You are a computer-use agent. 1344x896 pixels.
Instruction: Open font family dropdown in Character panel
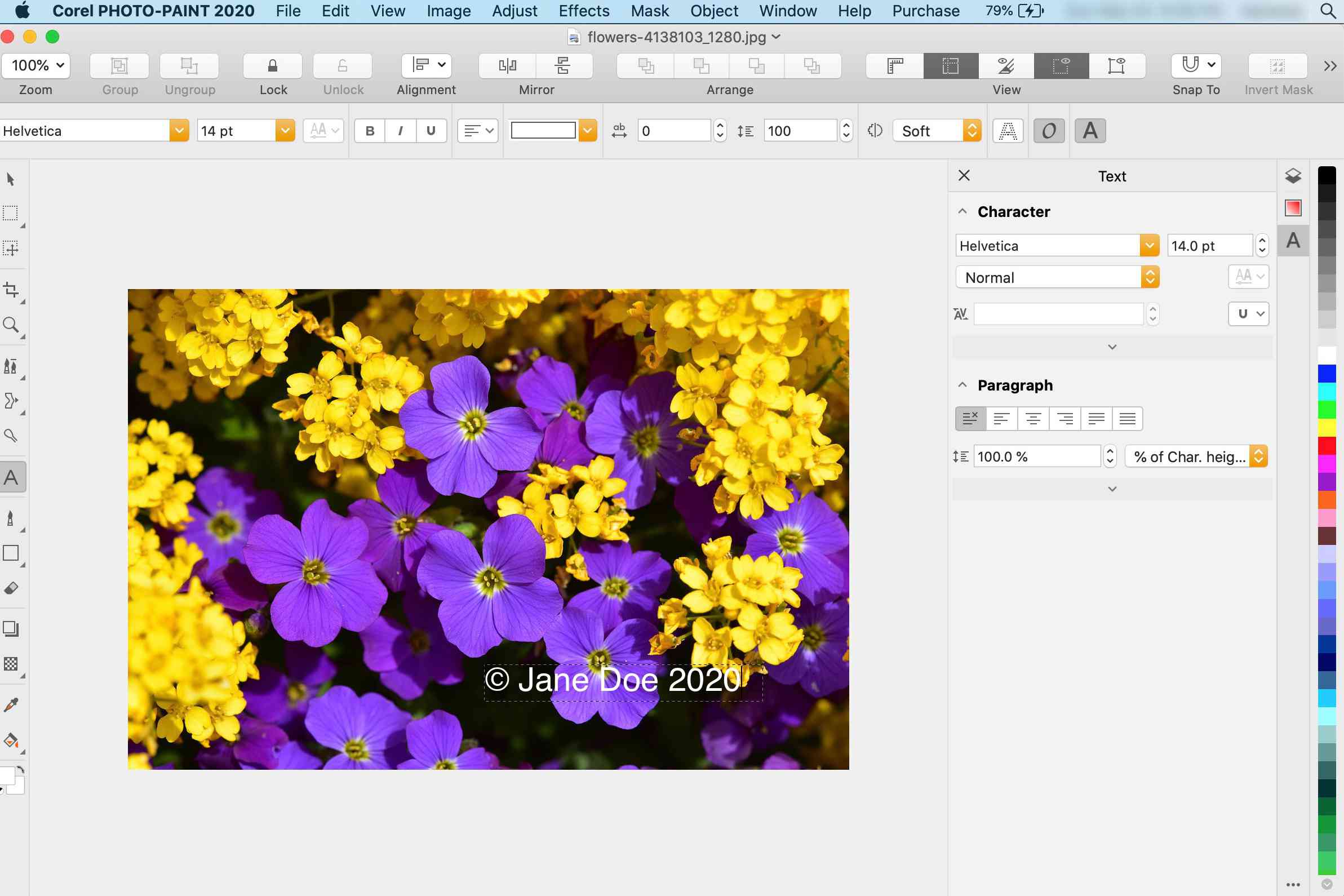(x=1148, y=245)
